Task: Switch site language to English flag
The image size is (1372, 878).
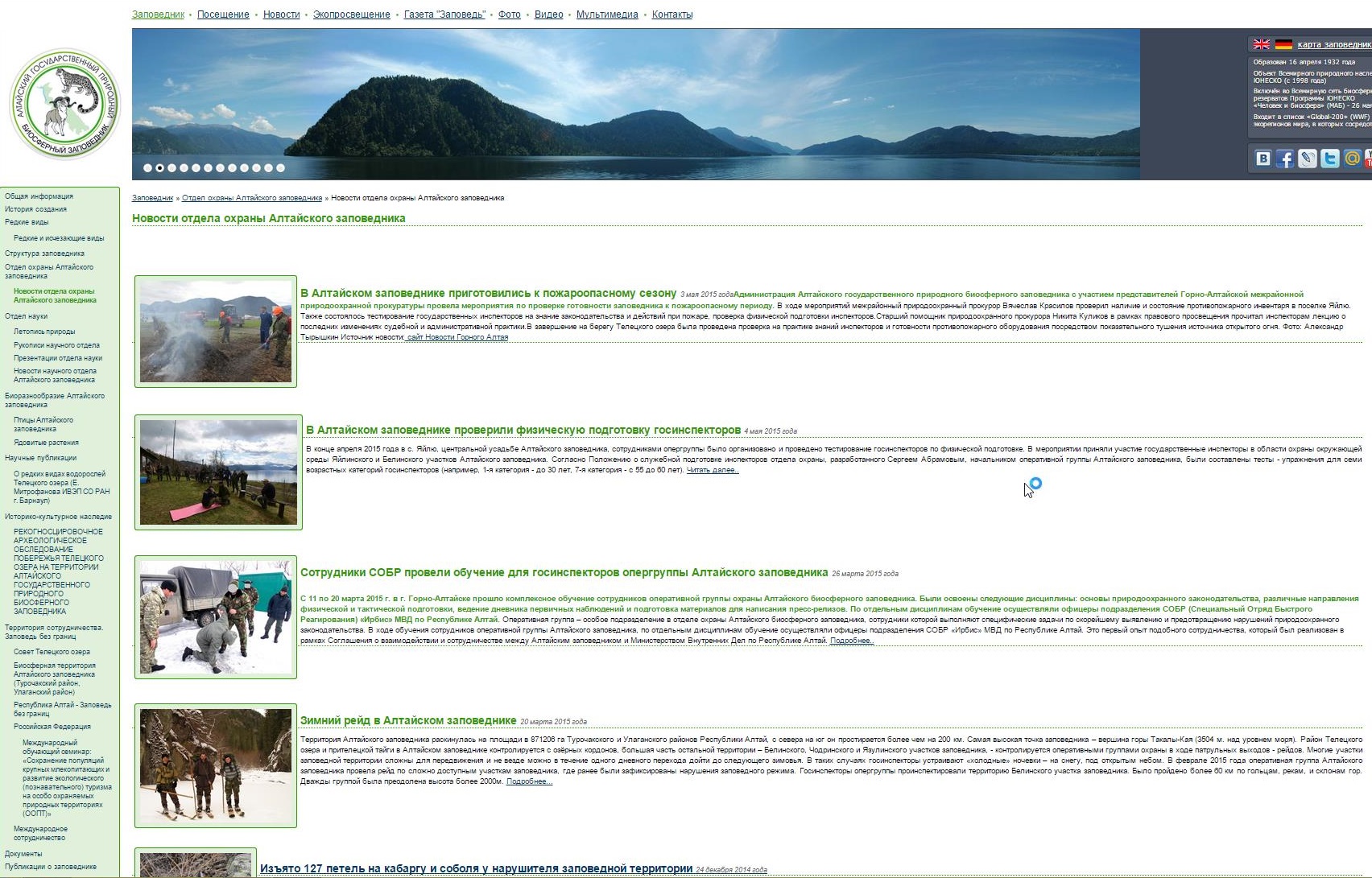Action: point(1261,44)
